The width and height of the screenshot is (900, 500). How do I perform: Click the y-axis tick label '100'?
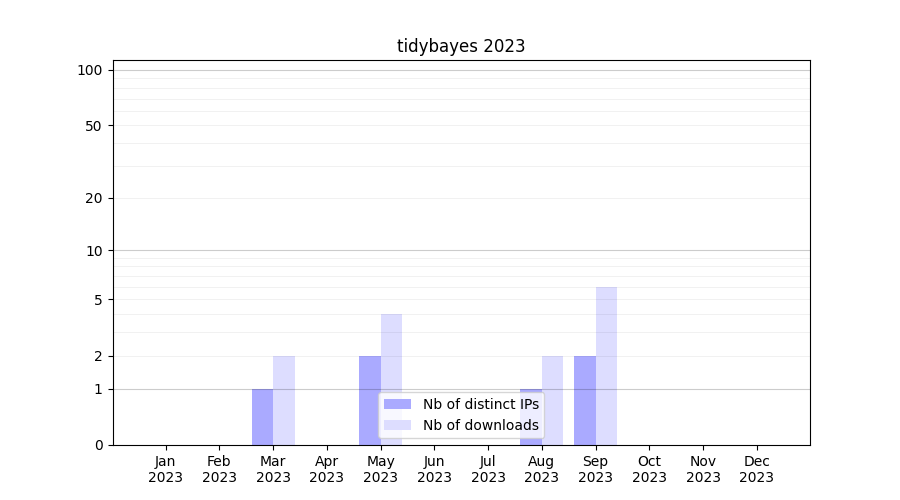pos(90,70)
